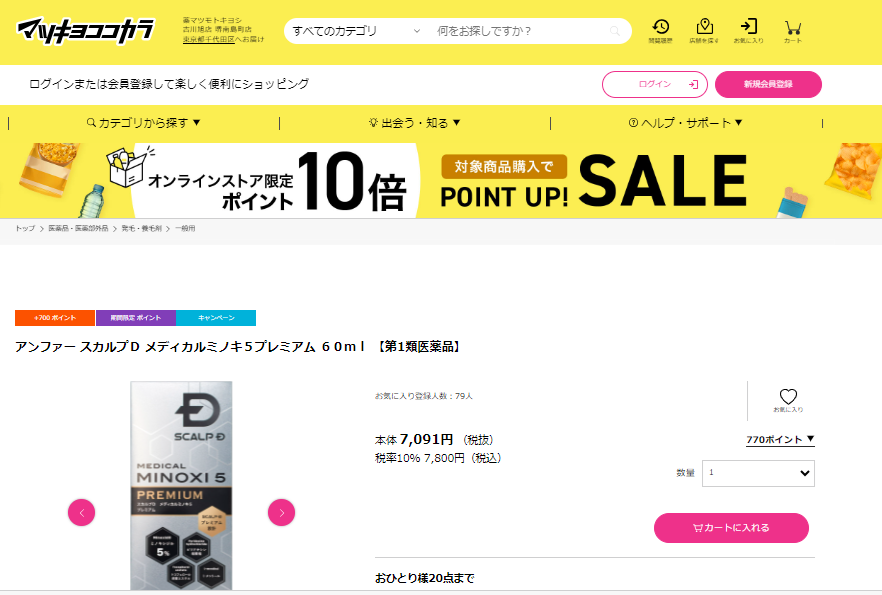Image resolution: width=882 pixels, height=595 pixels.
Task: Open the 数量 quantity selector
Action: (x=758, y=473)
